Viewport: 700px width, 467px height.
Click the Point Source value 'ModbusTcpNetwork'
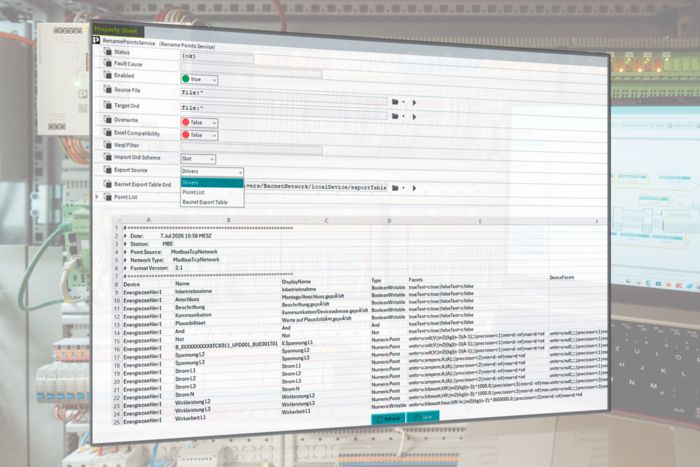(x=194, y=252)
